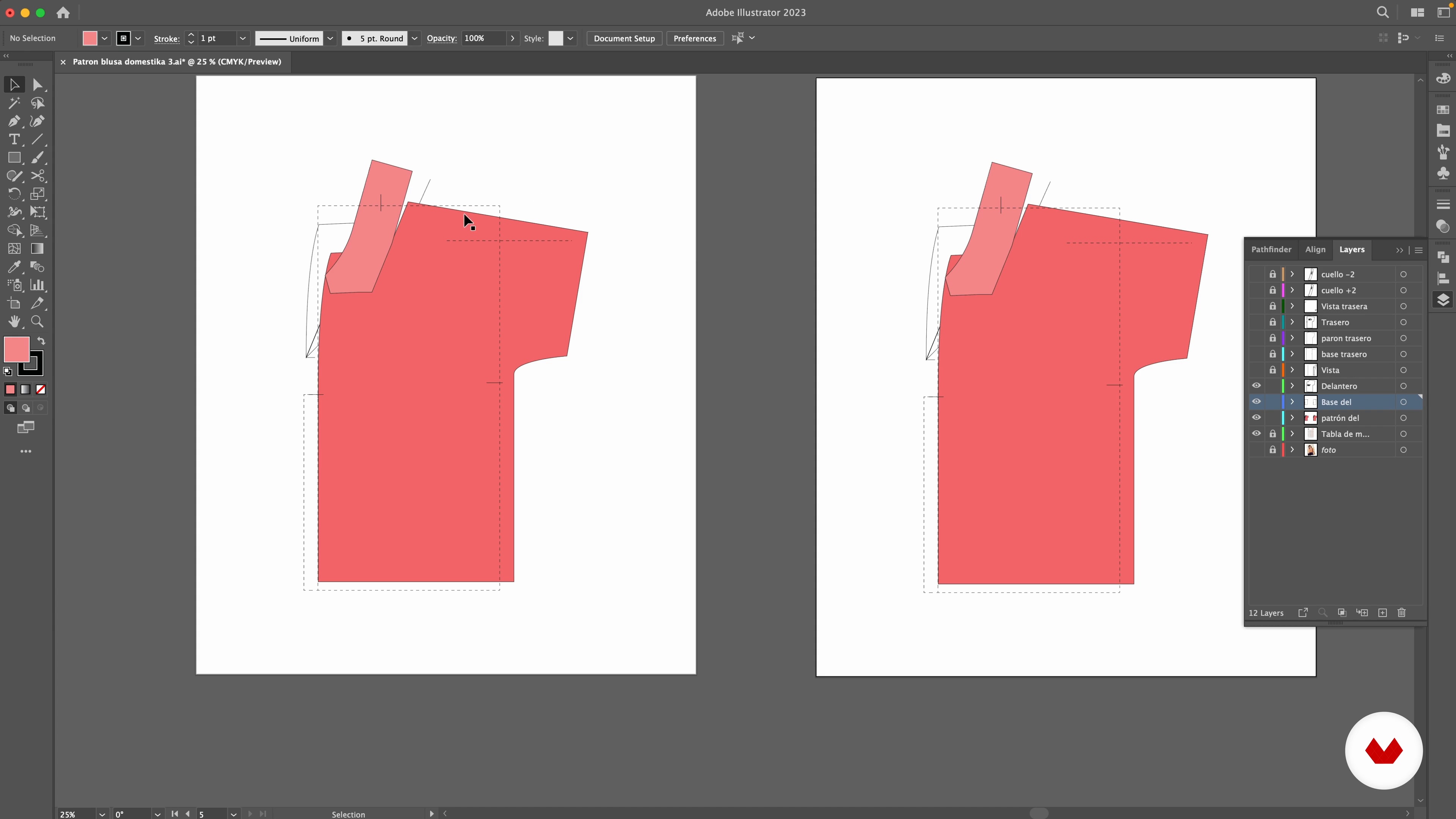Select the Rectangle tool

[14, 158]
